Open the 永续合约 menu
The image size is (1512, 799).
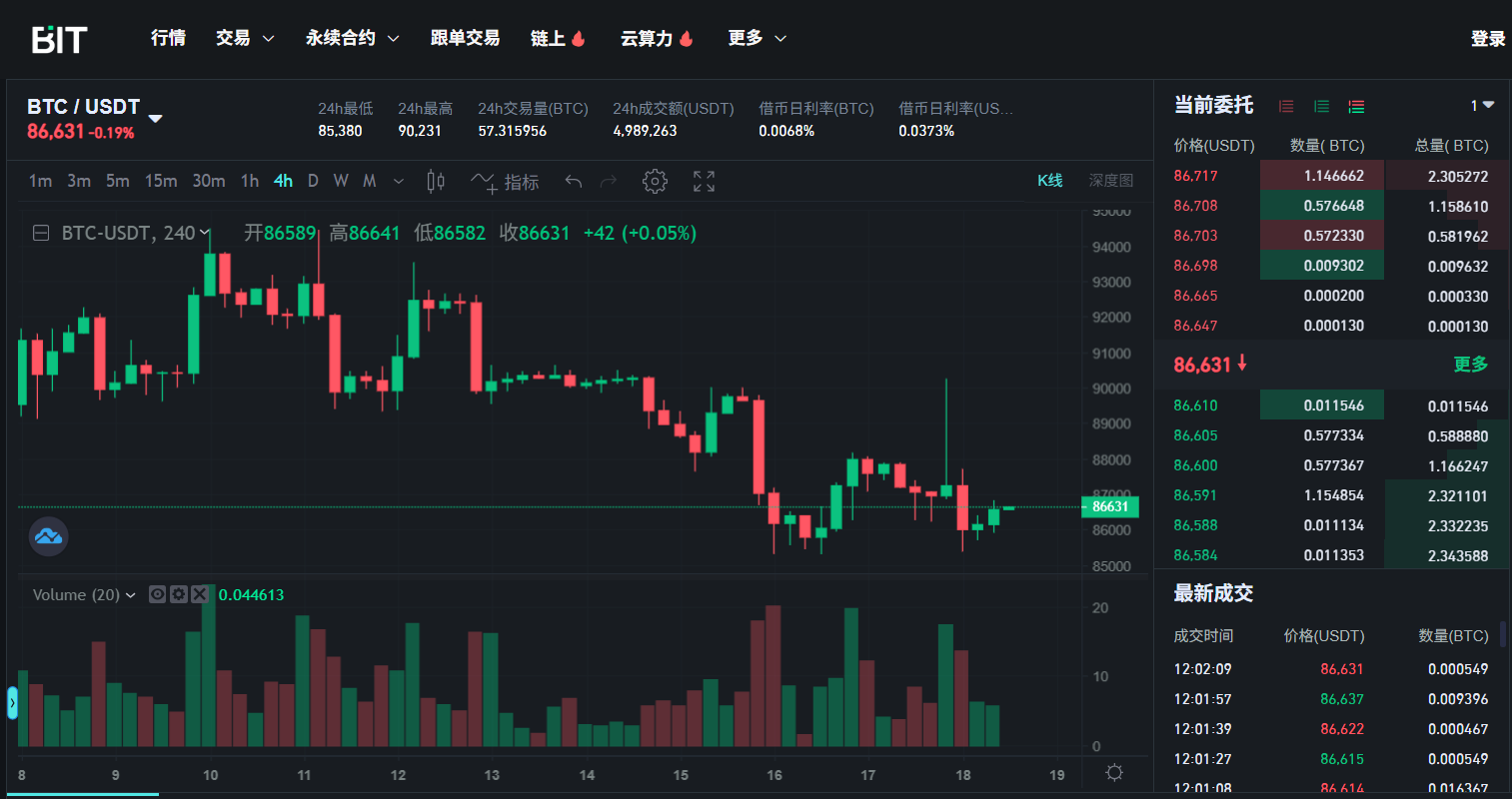352,38
